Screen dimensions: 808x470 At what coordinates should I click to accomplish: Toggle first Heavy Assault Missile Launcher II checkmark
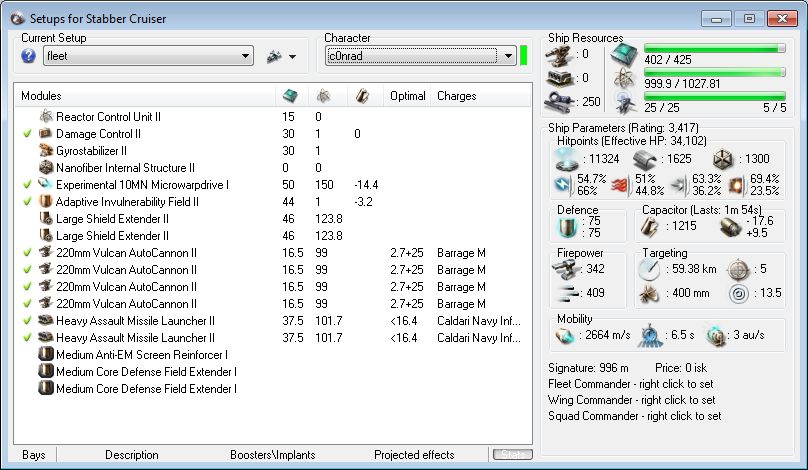28,321
